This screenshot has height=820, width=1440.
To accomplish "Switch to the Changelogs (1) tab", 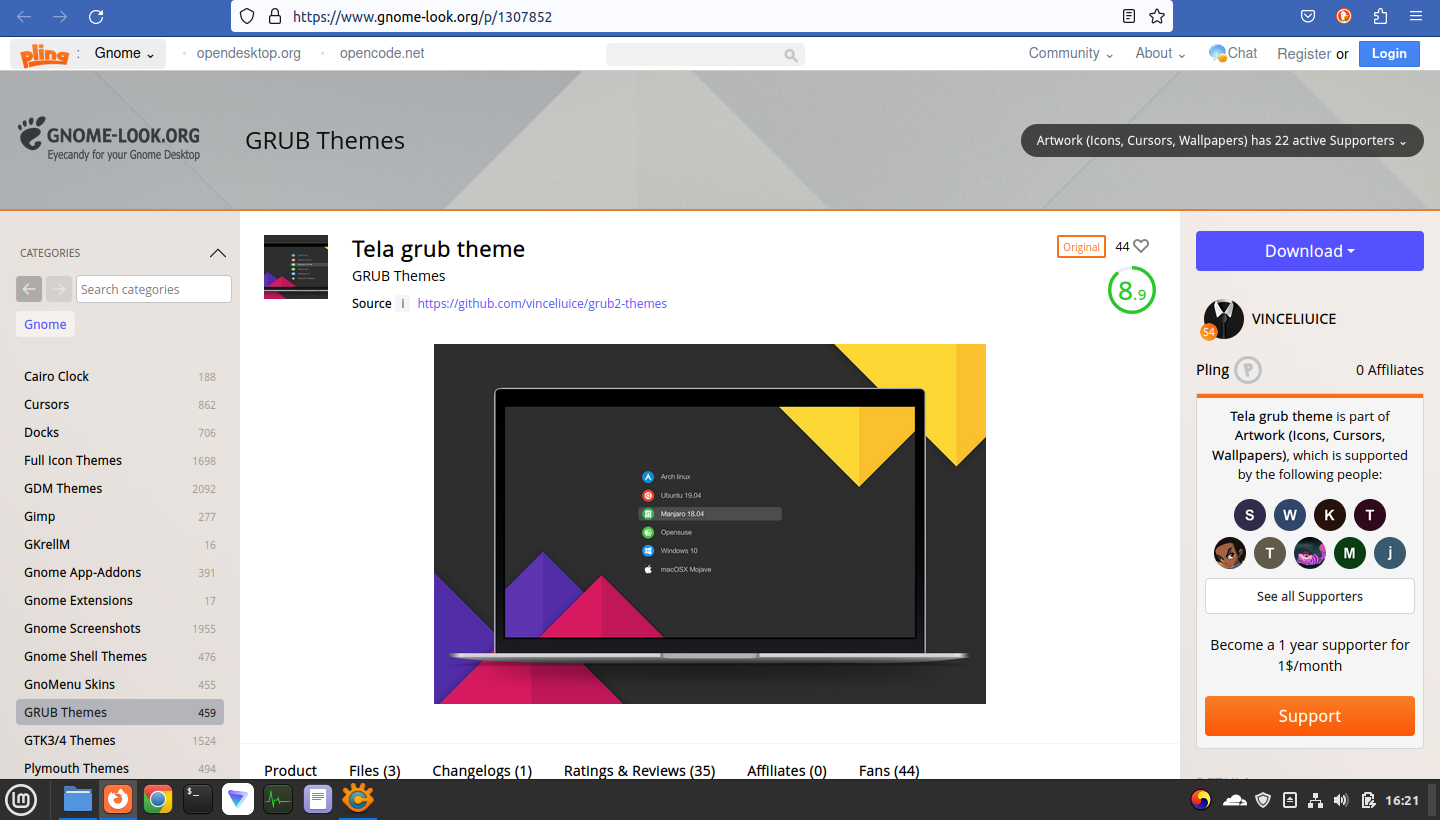I will click(x=482, y=770).
